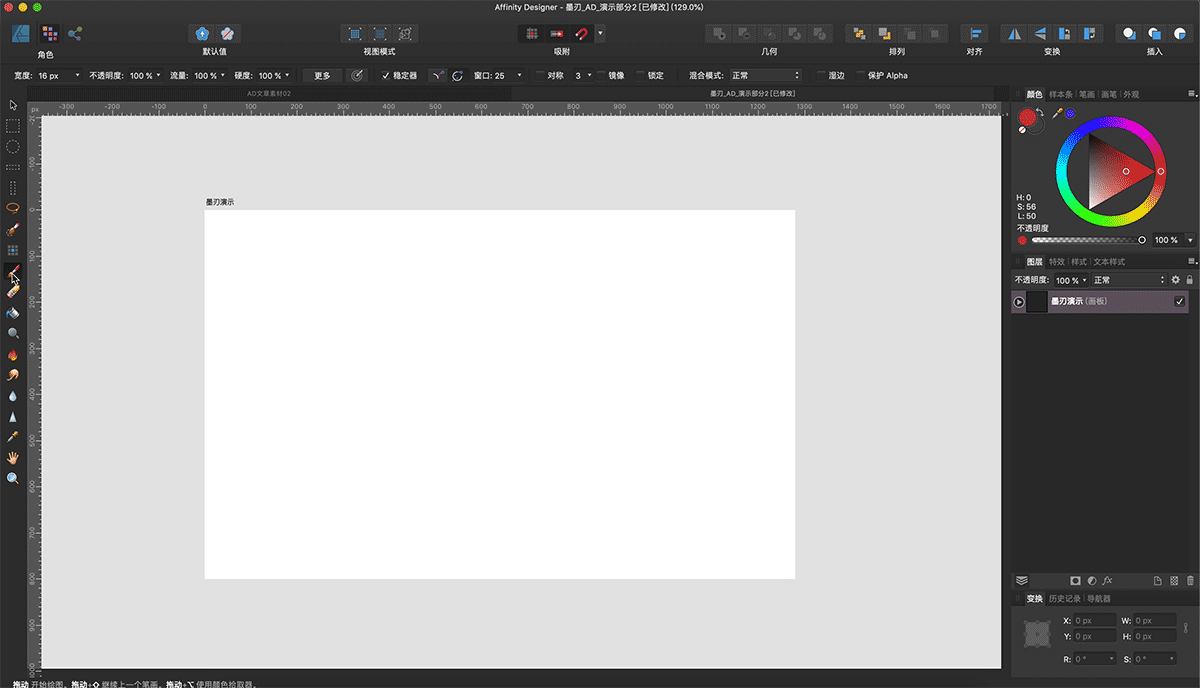Switch to the Pixel persona icon
The height and width of the screenshot is (688, 1200).
[x=48, y=33]
